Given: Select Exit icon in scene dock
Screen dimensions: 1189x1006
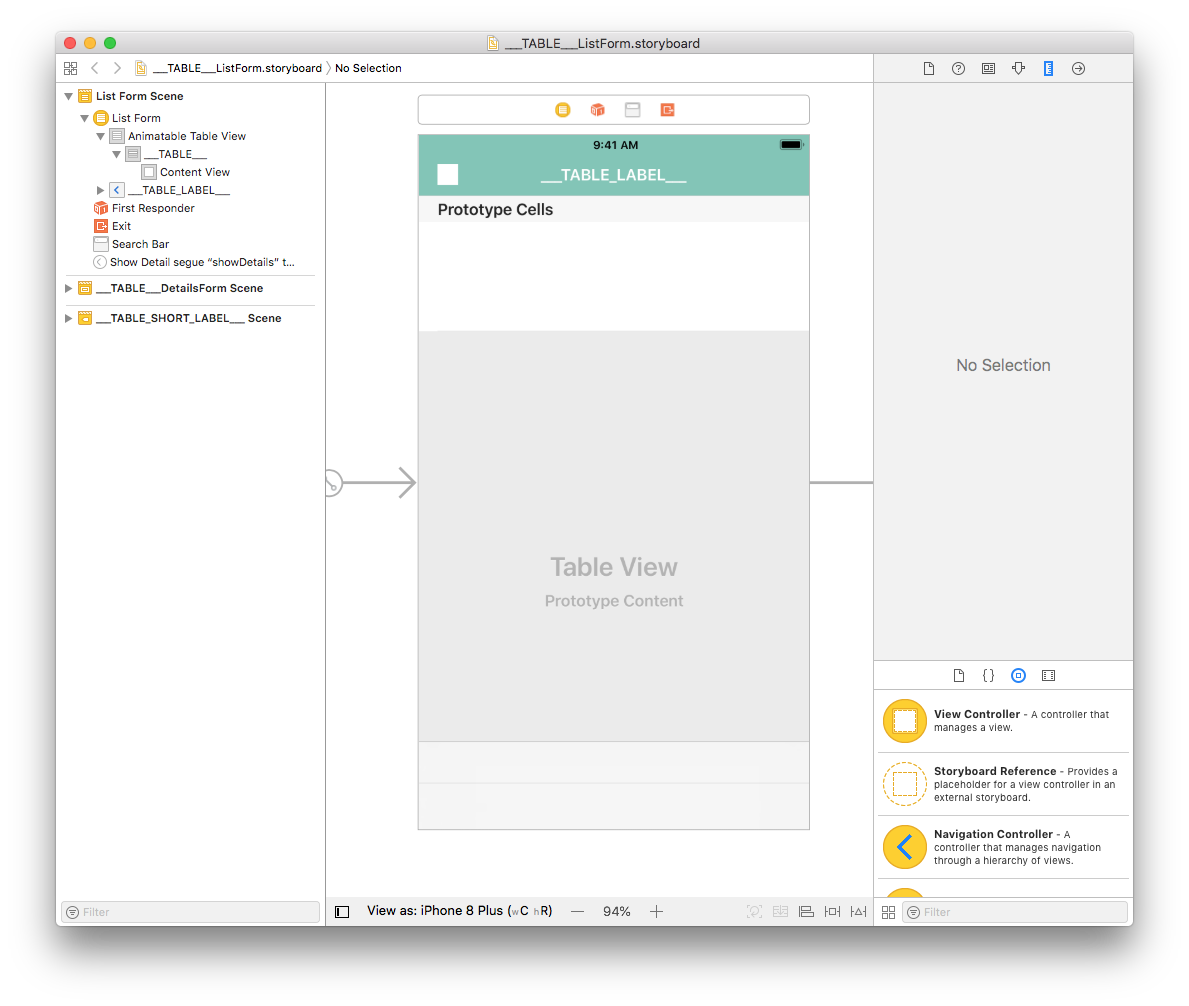Looking at the screenshot, I should 667,110.
